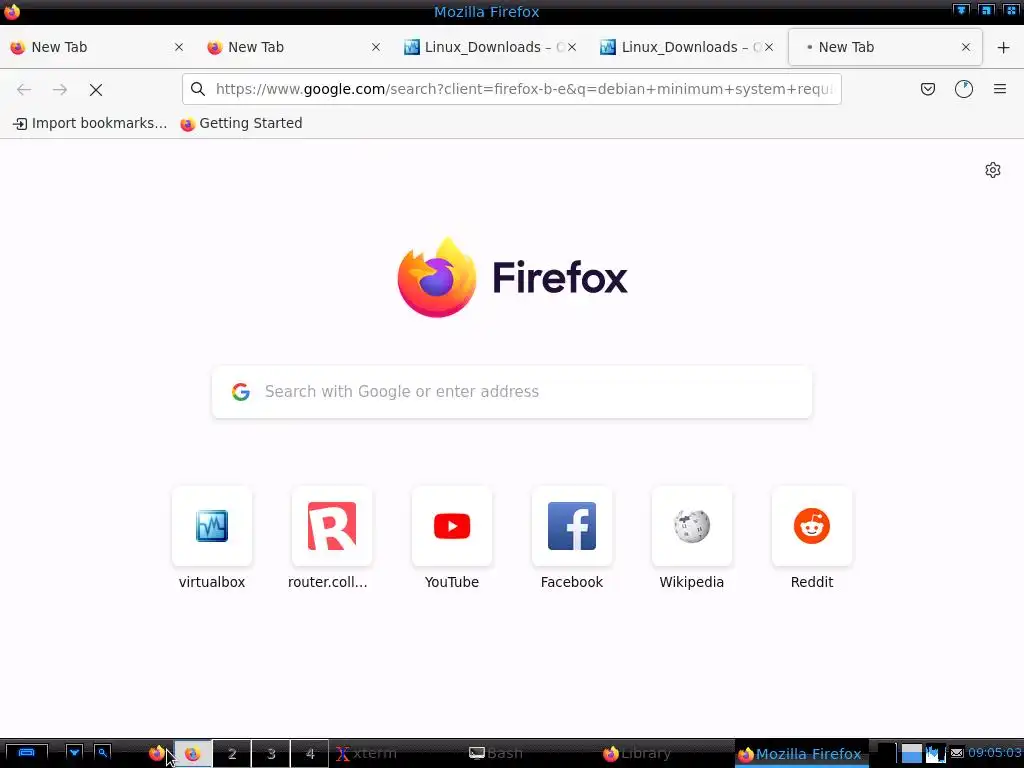Open the Firefox account circular toolbar icon

pos(964,89)
